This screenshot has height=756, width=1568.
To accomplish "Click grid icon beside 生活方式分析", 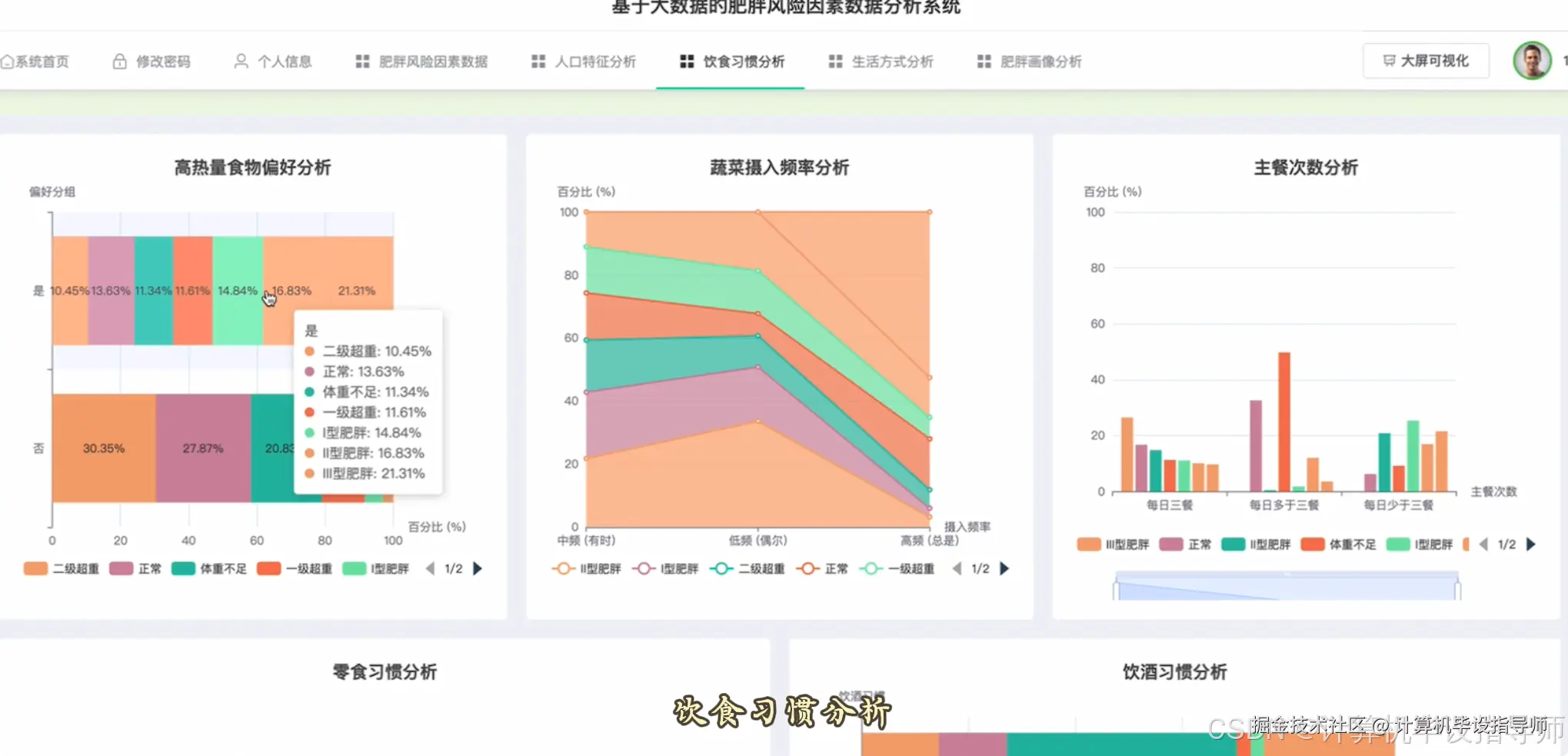I will coord(835,62).
